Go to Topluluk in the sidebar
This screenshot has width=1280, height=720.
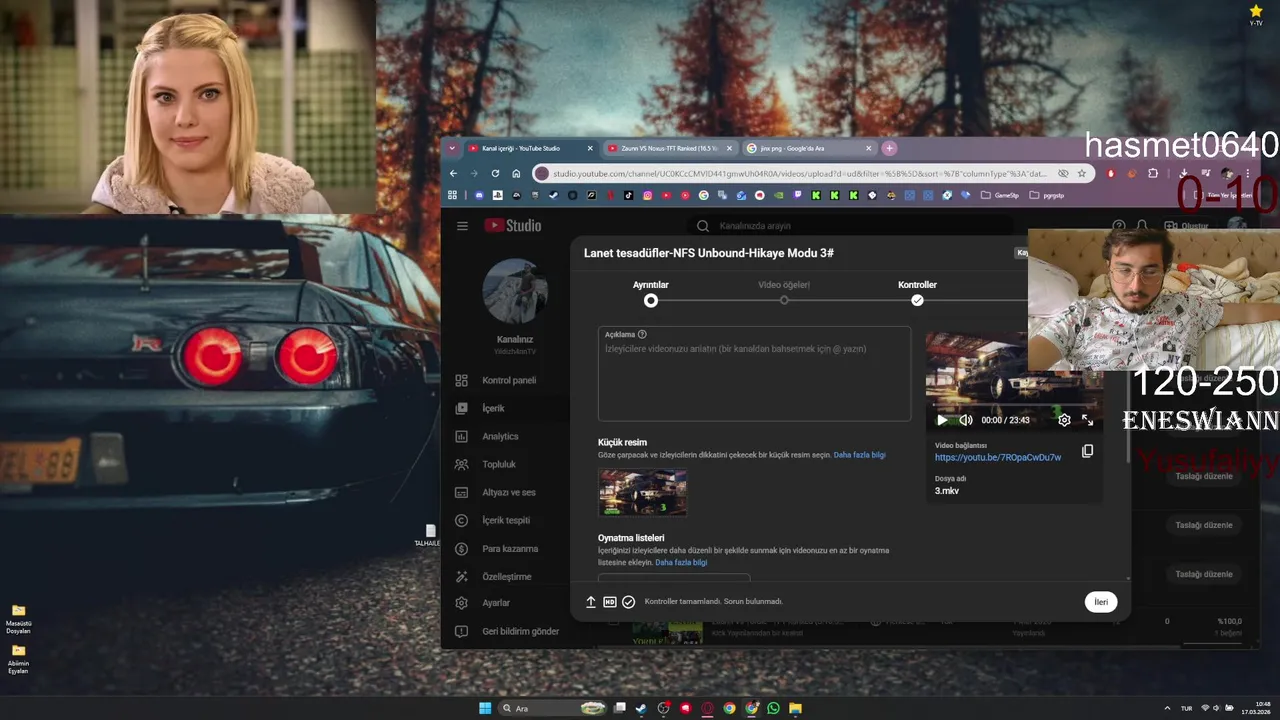coord(499,464)
